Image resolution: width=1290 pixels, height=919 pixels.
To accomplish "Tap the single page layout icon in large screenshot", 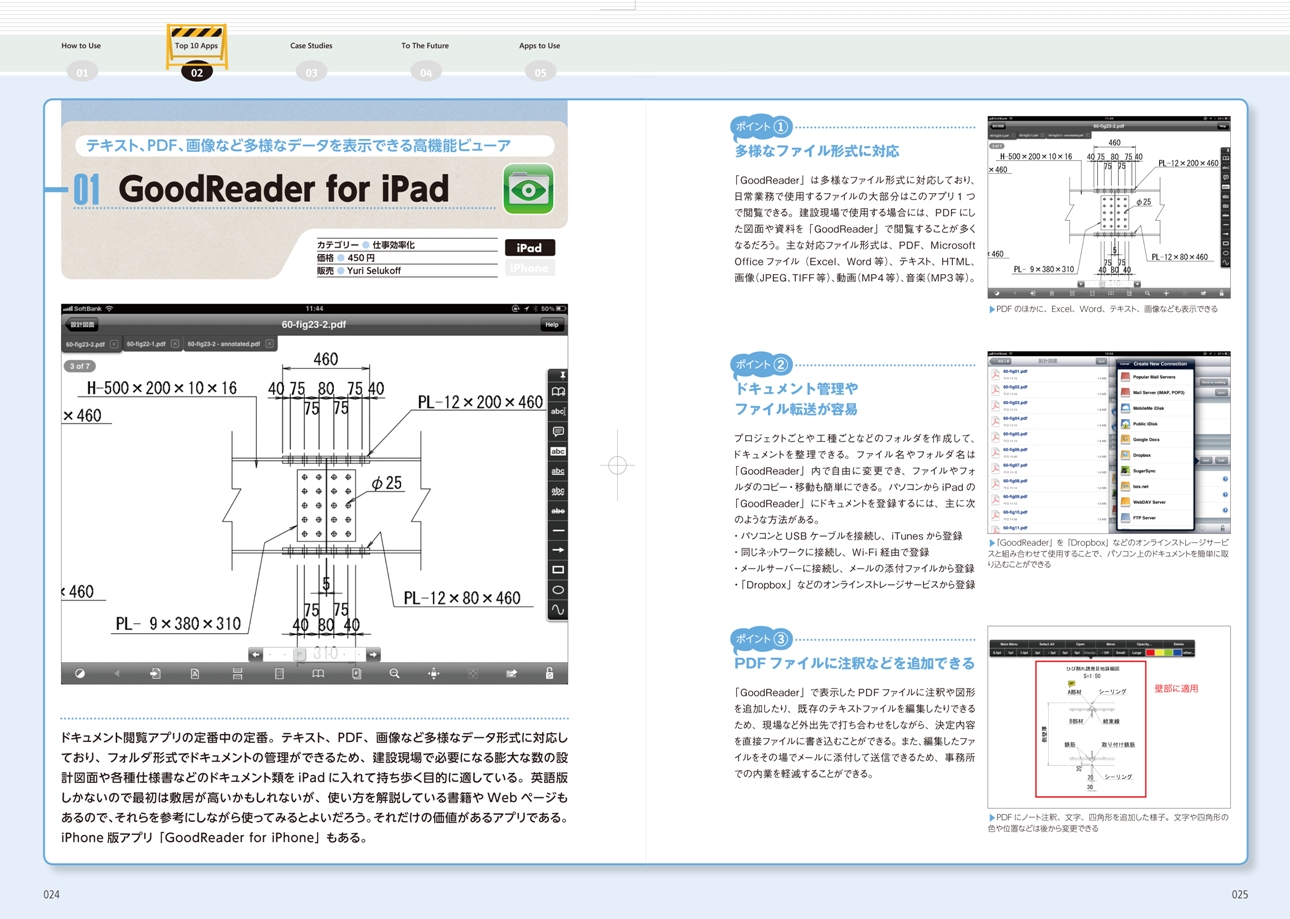I will click(279, 674).
